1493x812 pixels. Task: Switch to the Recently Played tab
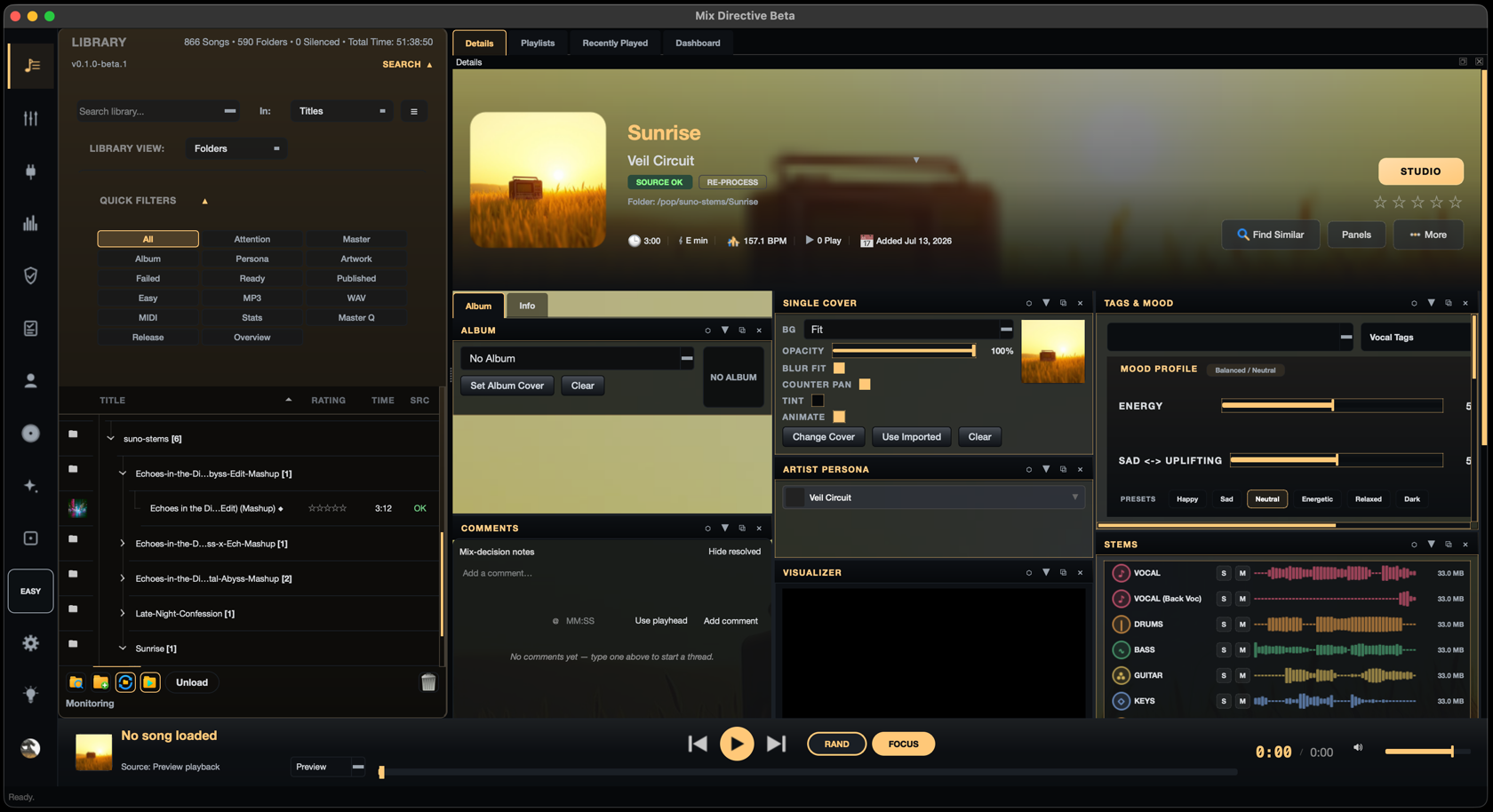coord(615,43)
